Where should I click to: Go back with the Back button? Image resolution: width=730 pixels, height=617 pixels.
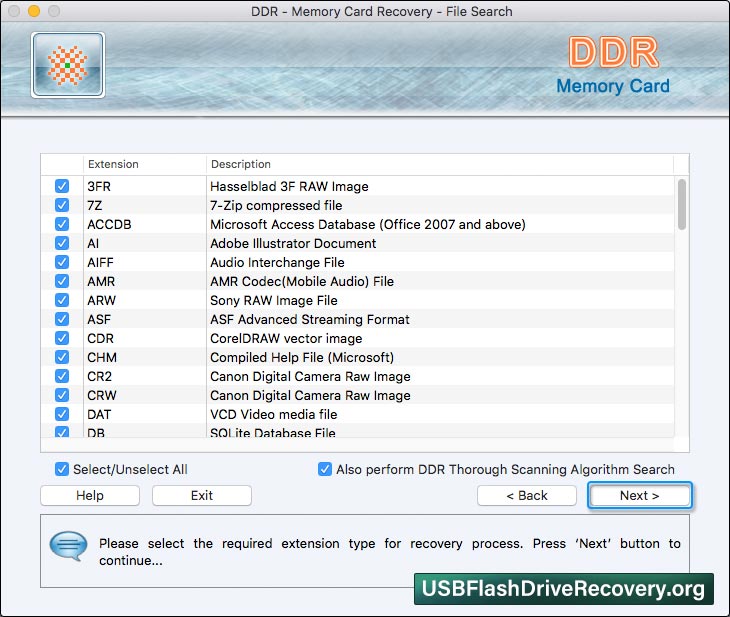527,495
